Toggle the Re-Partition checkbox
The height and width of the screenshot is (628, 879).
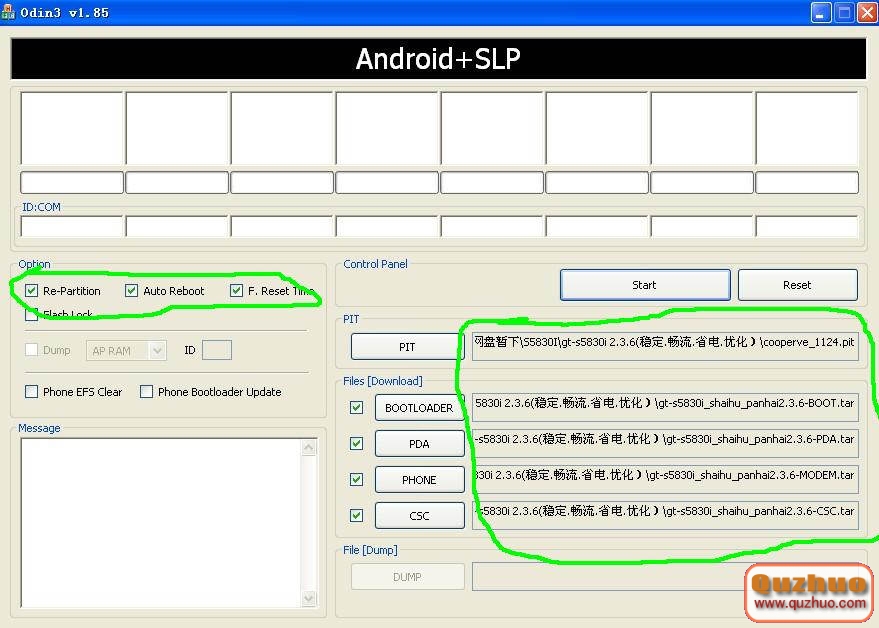pyautogui.click(x=31, y=290)
